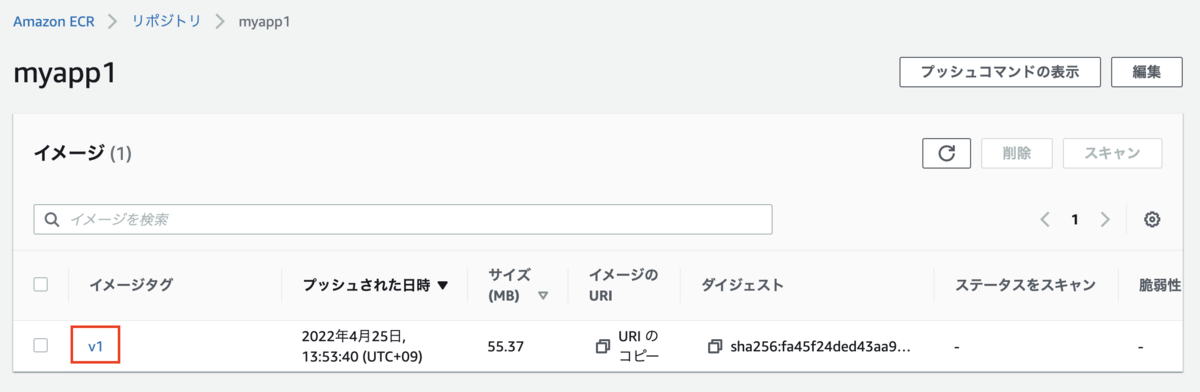Go to previous page arrow
This screenshot has width=1200, height=392.
tap(1045, 220)
